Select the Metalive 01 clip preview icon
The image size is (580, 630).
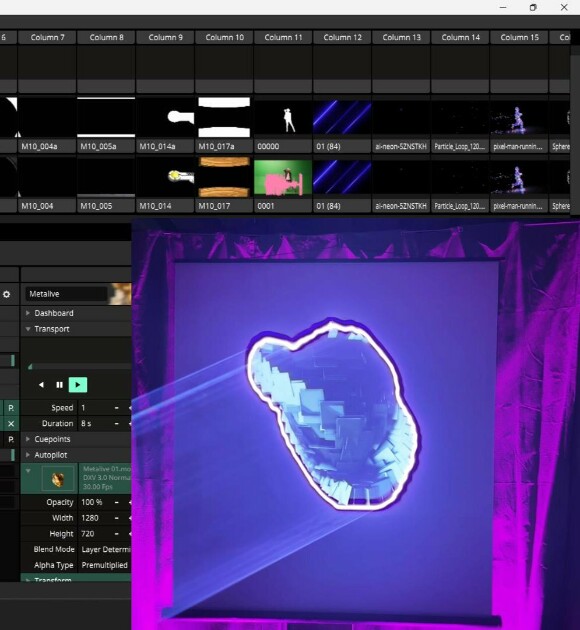(58, 479)
